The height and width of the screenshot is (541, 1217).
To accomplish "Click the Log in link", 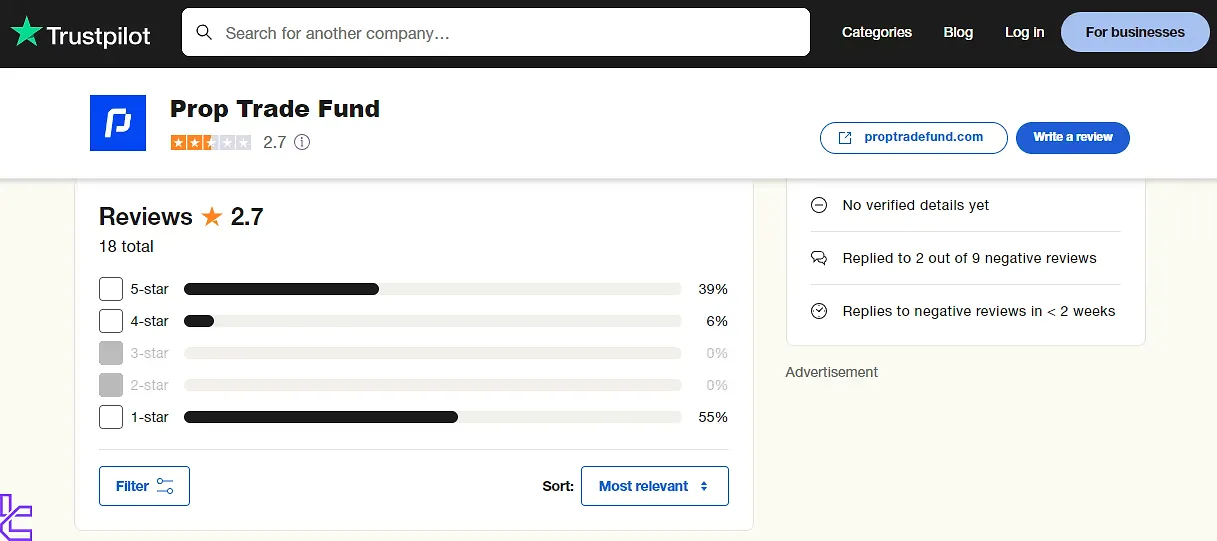I will [1024, 32].
